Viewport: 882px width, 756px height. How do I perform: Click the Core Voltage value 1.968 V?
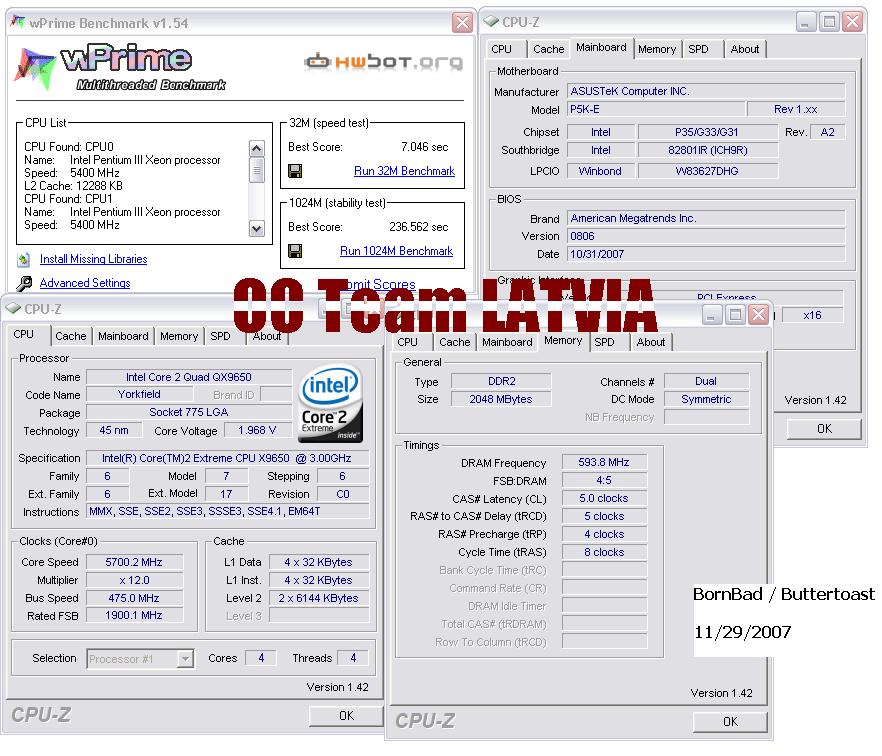[x=256, y=430]
